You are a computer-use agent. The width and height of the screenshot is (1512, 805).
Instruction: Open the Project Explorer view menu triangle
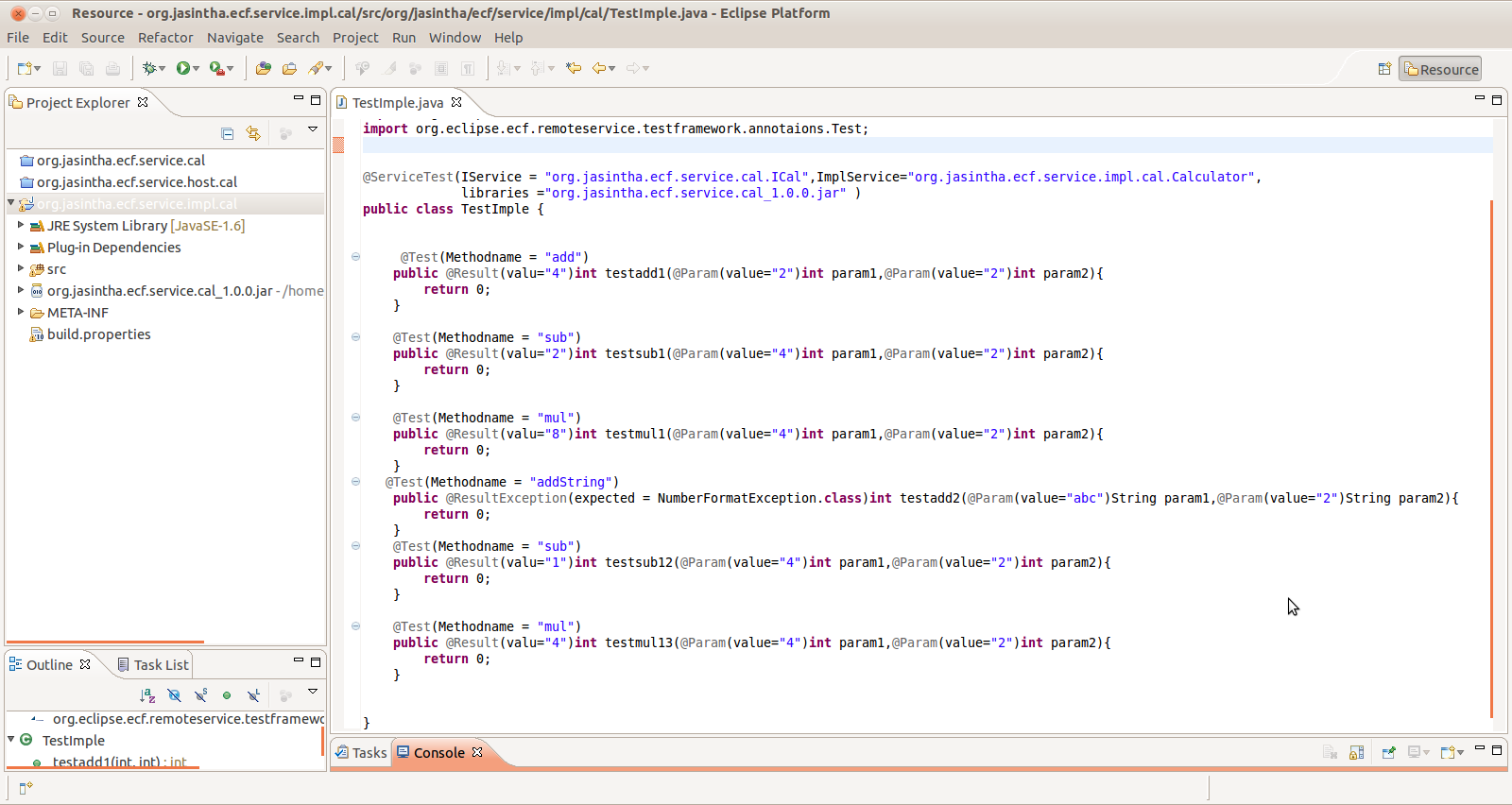tap(313, 129)
